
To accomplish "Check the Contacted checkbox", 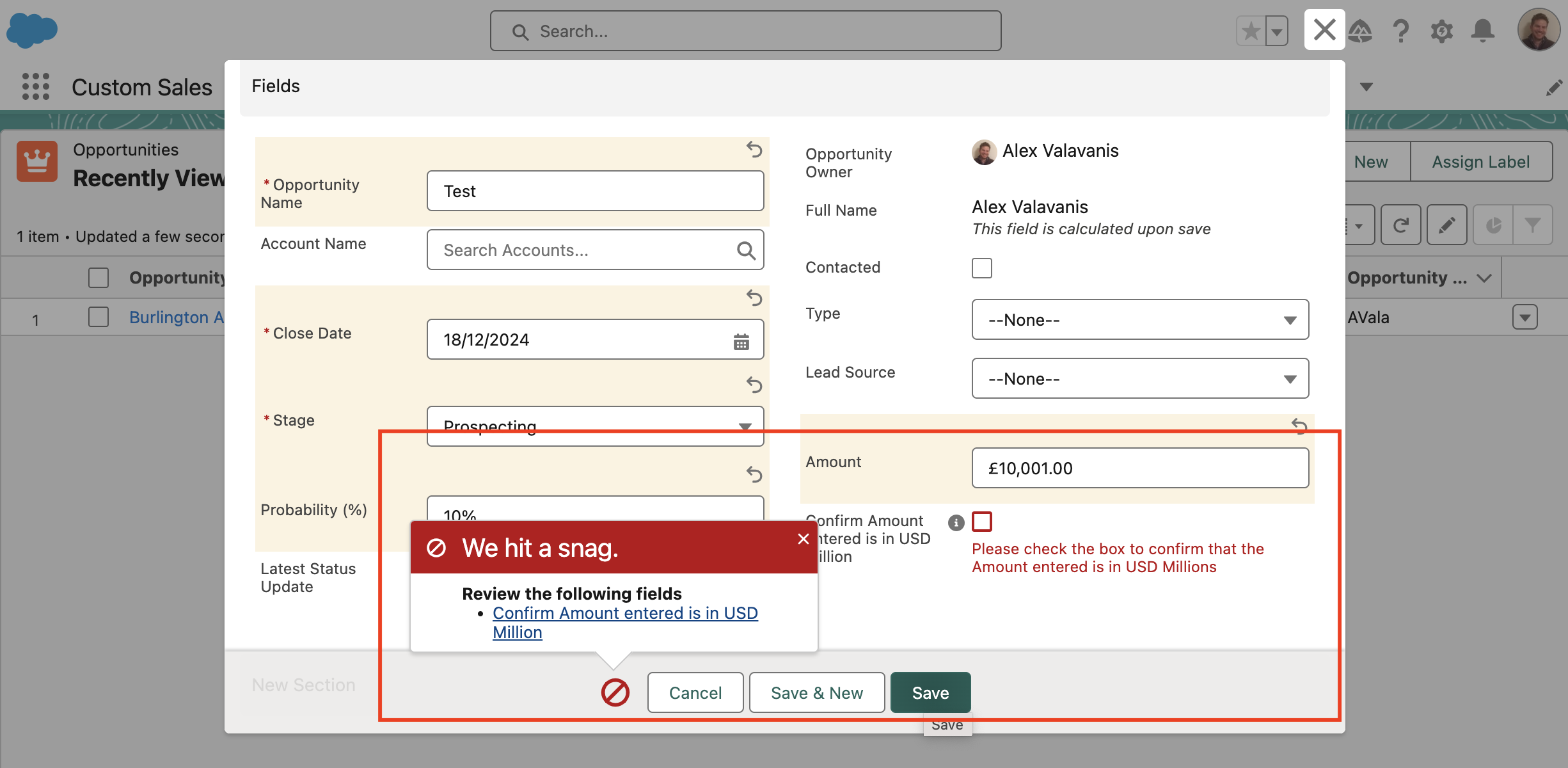I will (981, 268).
